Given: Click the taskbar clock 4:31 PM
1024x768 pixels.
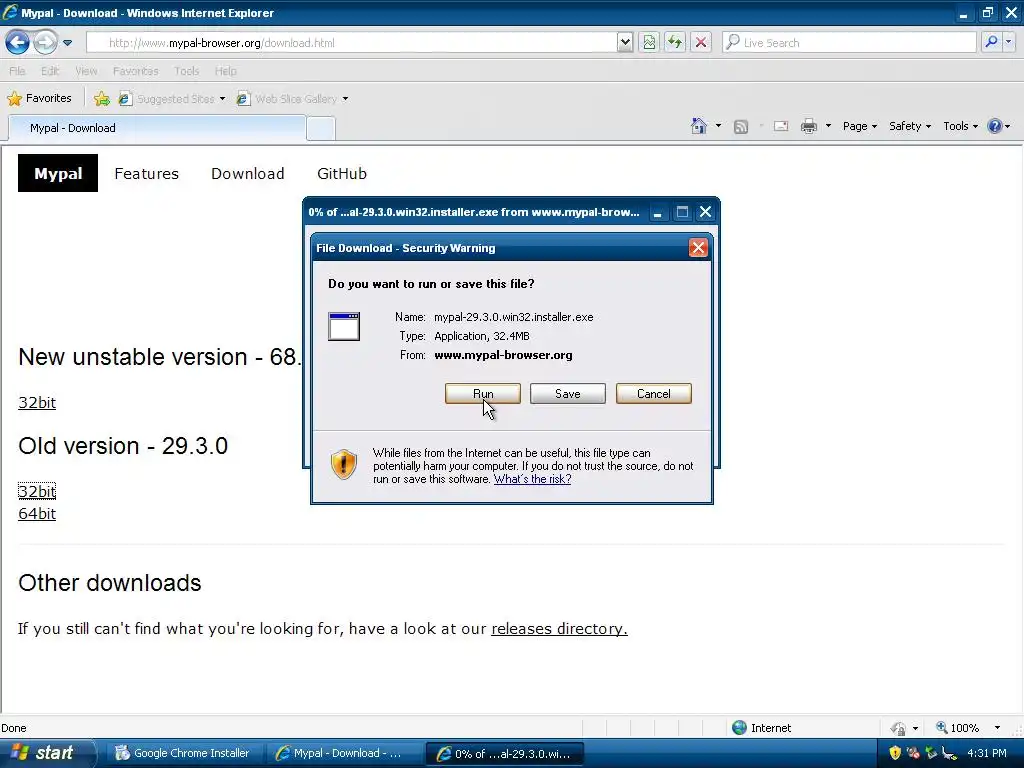Looking at the screenshot, I should (987, 753).
